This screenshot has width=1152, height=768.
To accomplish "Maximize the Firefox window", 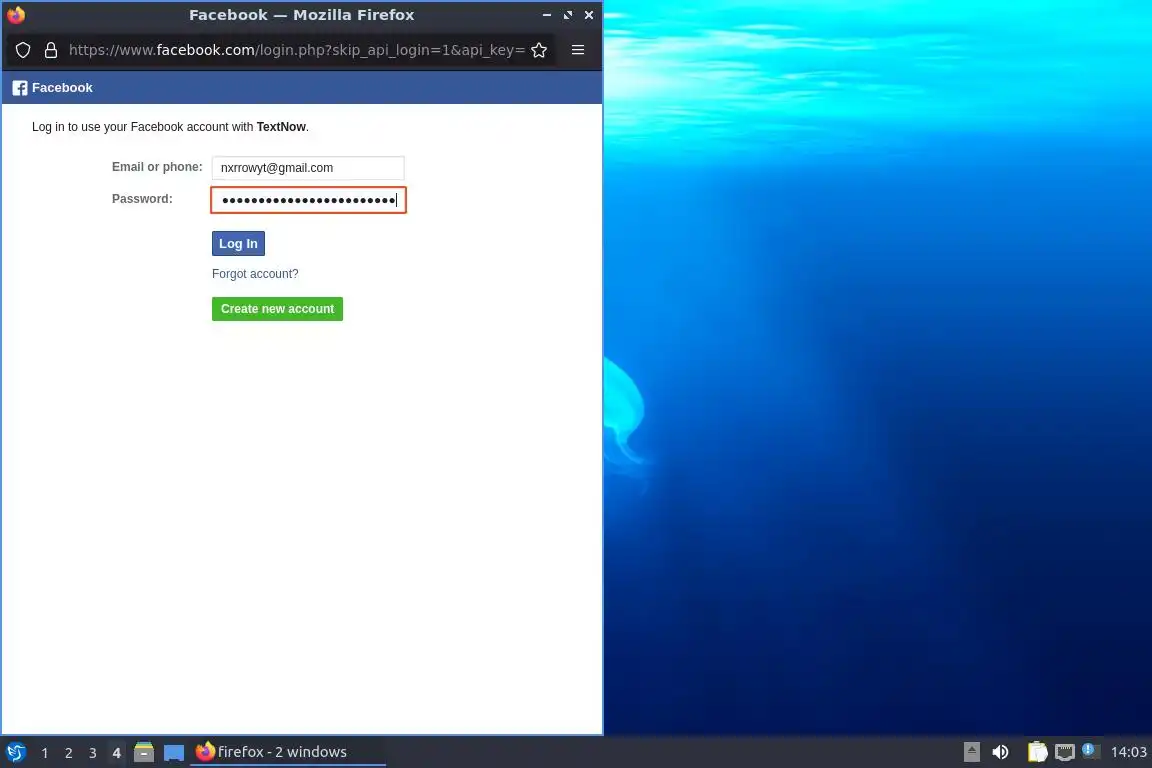I will coord(568,15).
